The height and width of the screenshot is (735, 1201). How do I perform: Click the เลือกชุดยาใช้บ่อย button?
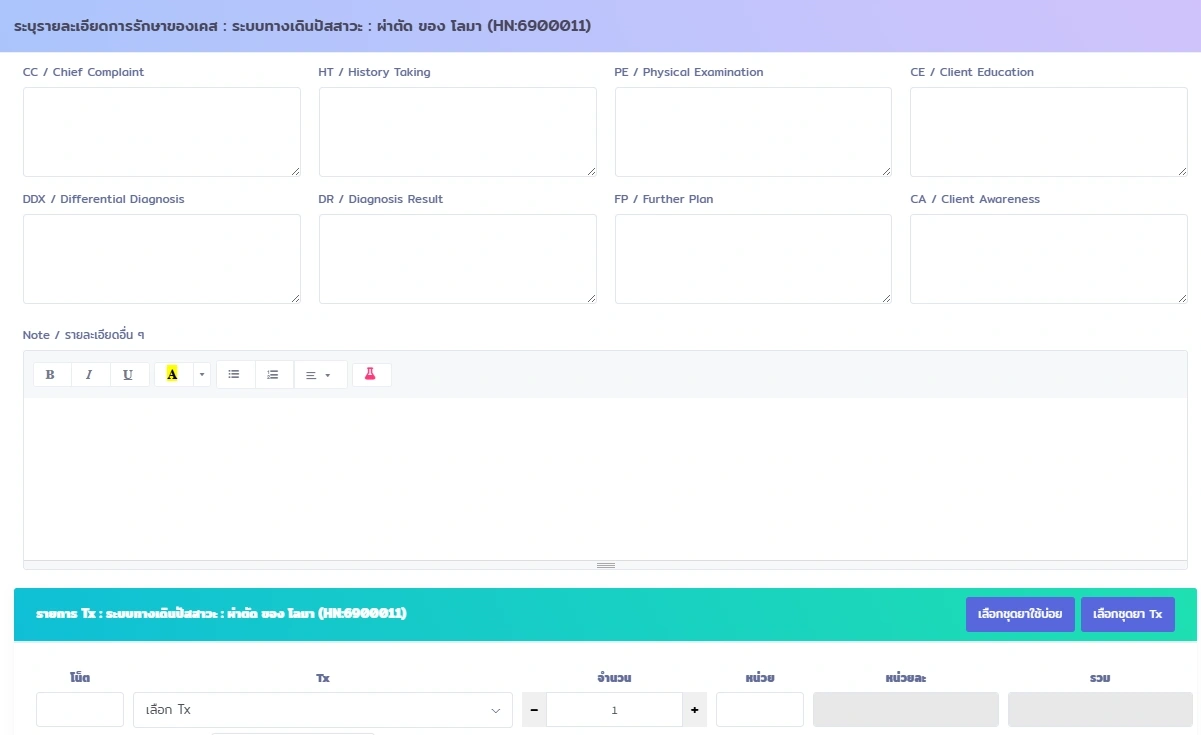point(1020,614)
